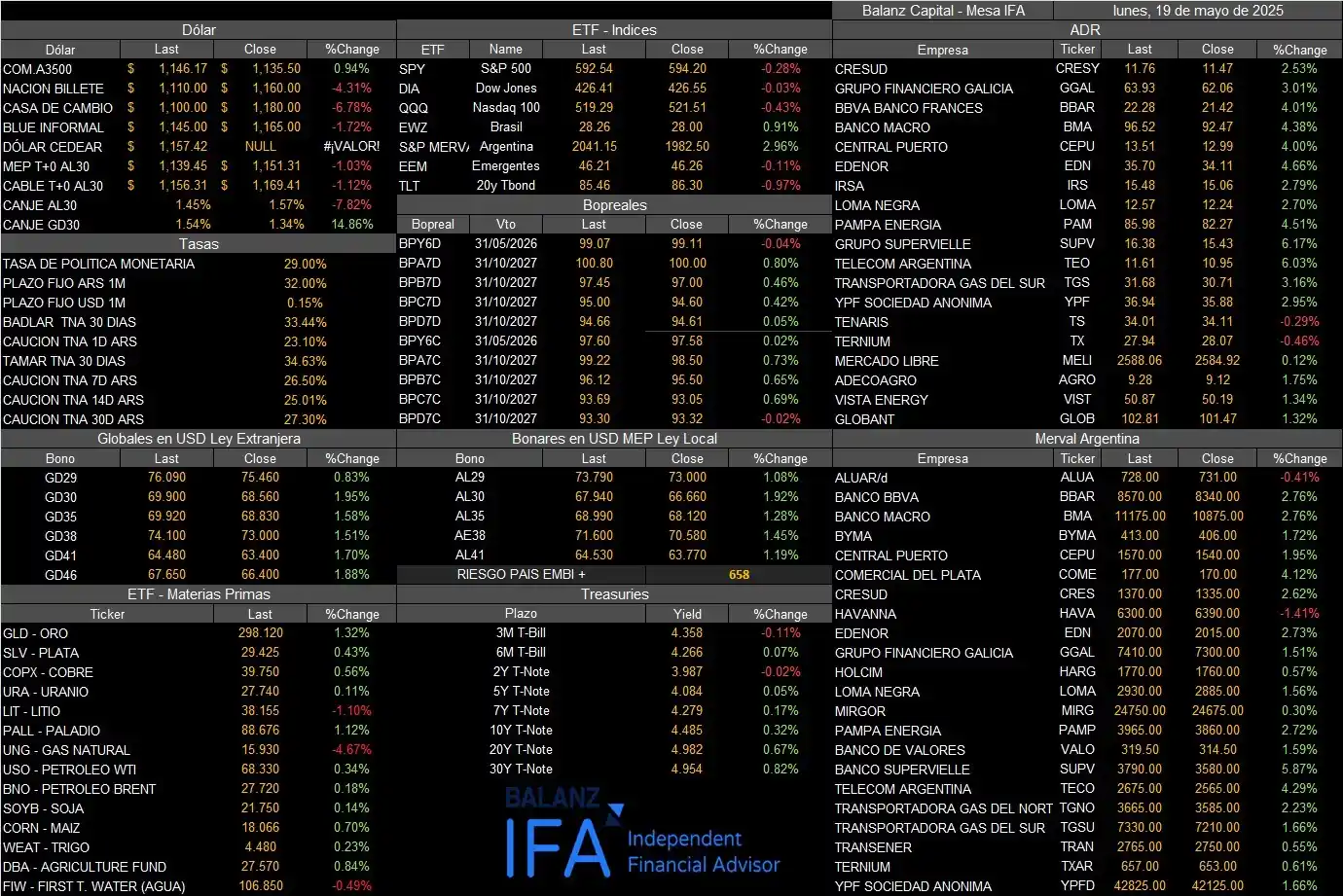This screenshot has width=1343, height=896.
Task: Select the NULL close value for DÓLAR CEDEAR
Action: [x=260, y=147]
